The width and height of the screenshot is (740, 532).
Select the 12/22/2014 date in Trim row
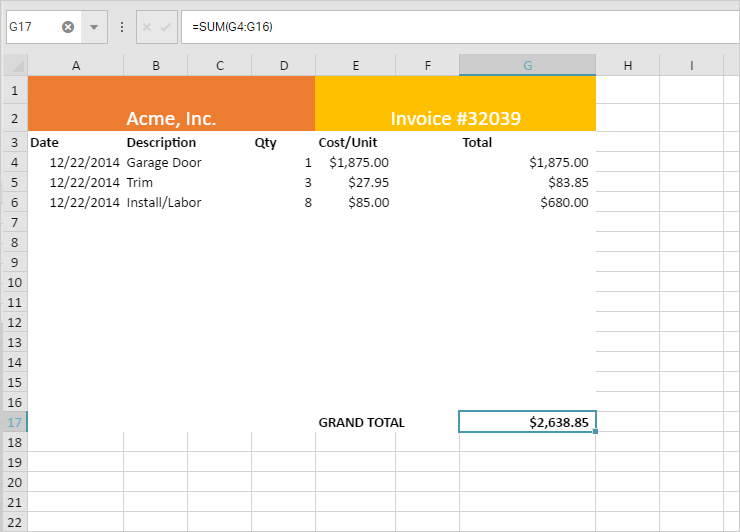click(x=76, y=182)
